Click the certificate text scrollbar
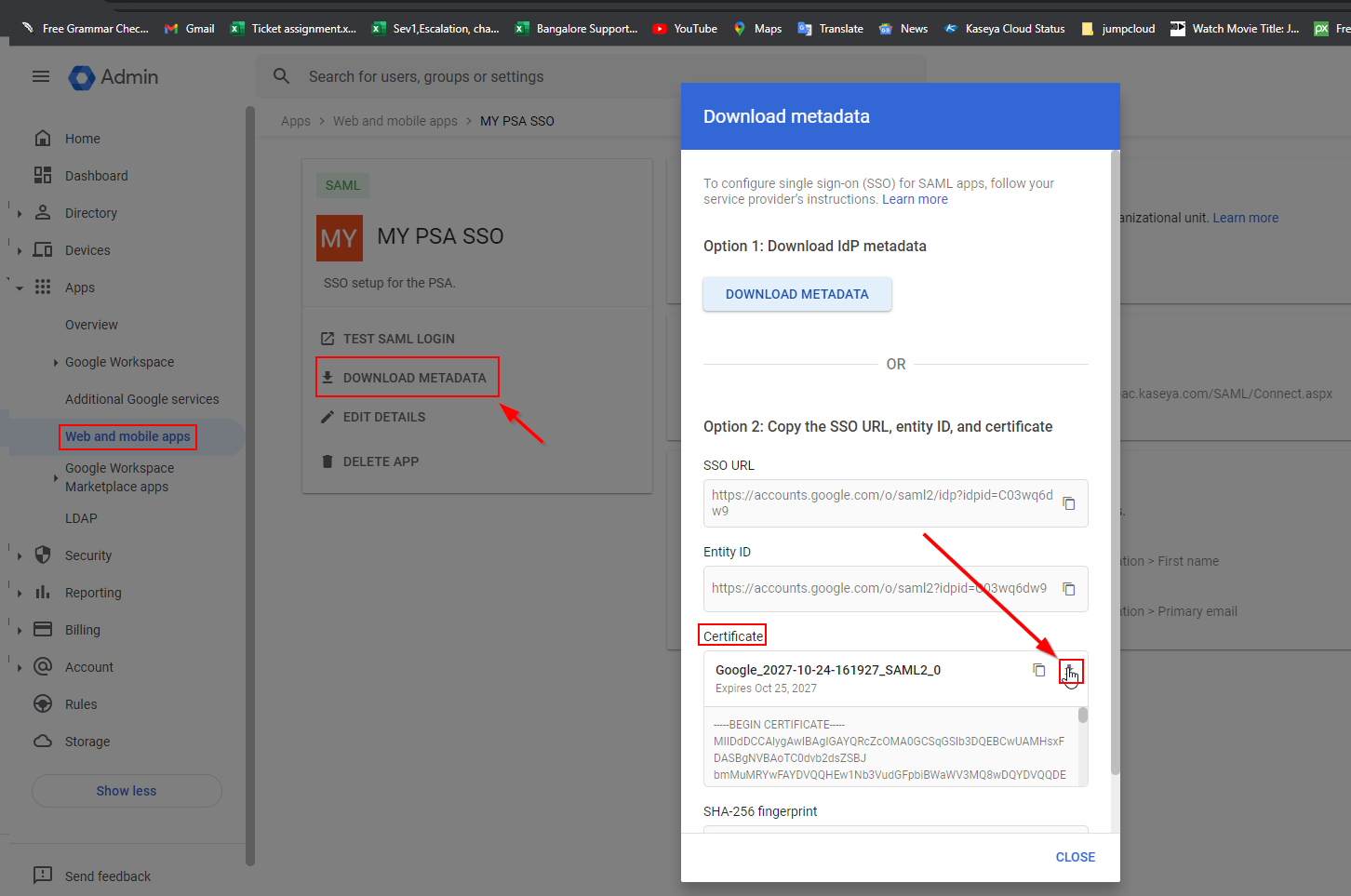This screenshot has height=896, width=1351. [1083, 715]
